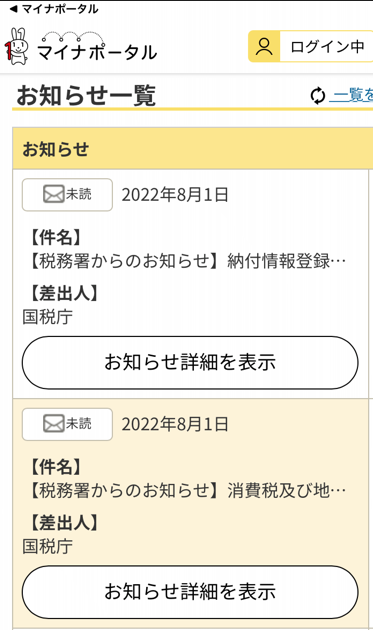Image resolution: width=373 pixels, height=630 pixels.
Task: Tap the second 未読 unread badge
Action: click(x=67, y=424)
